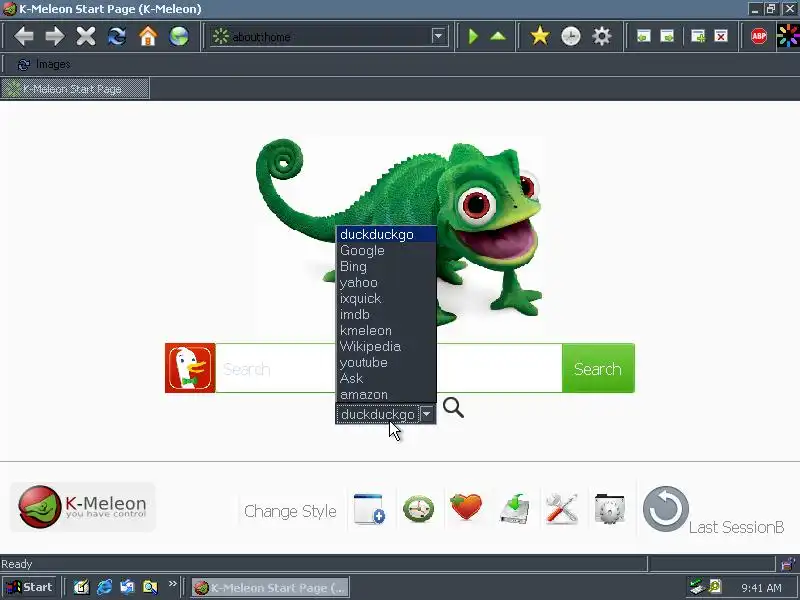Click the green clock history icon

coord(418,509)
